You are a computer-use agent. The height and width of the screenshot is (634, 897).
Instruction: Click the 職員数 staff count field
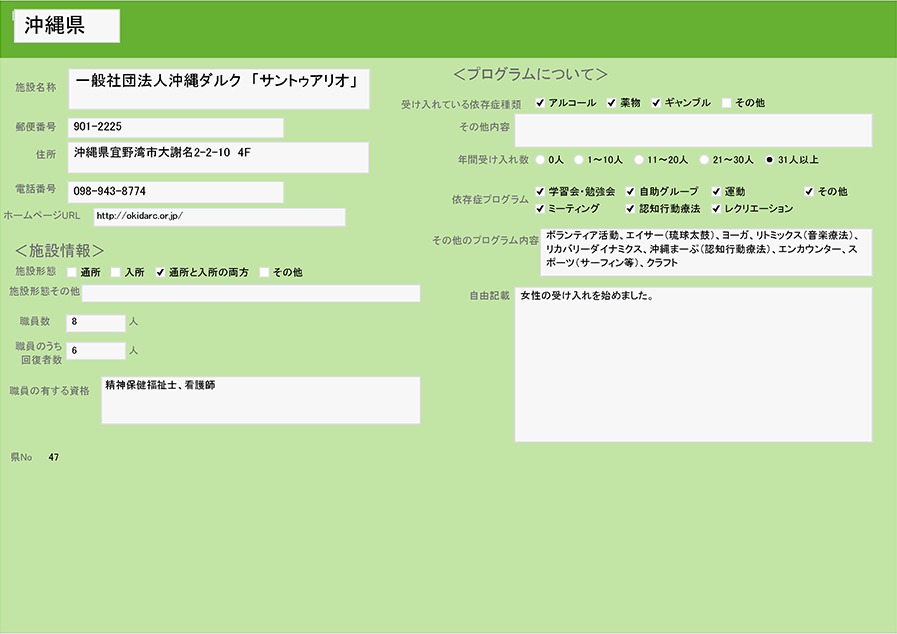(95, 322)
